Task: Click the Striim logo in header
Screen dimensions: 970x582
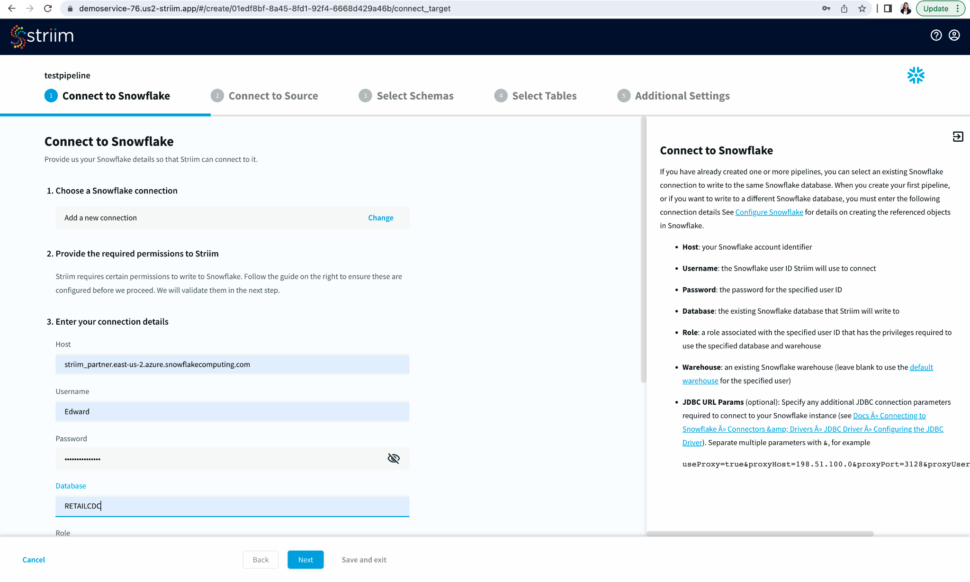Action: (x=42, y=37)
